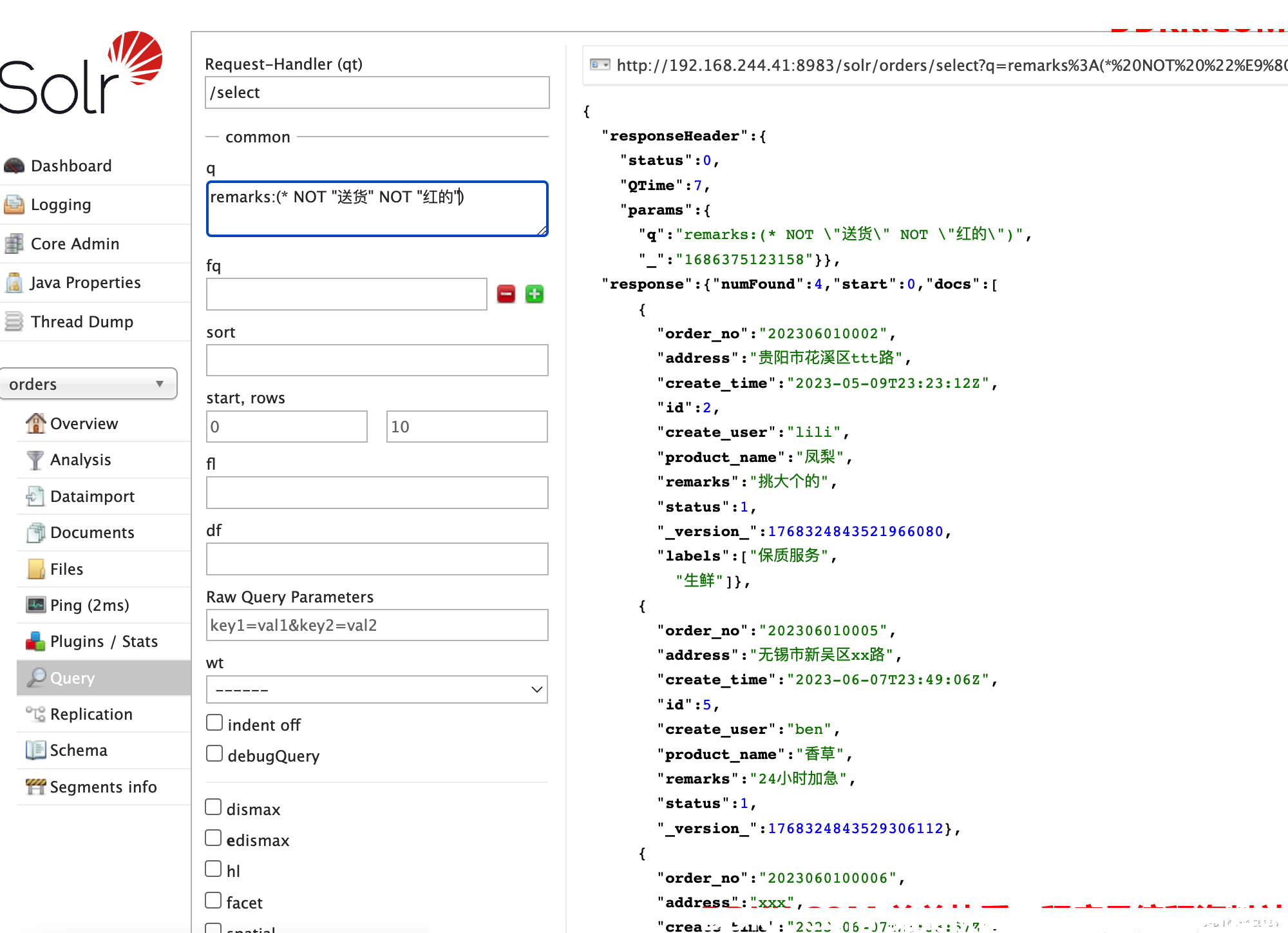
Task: Click the fq filter query field
Action: [x=346, y=294]
